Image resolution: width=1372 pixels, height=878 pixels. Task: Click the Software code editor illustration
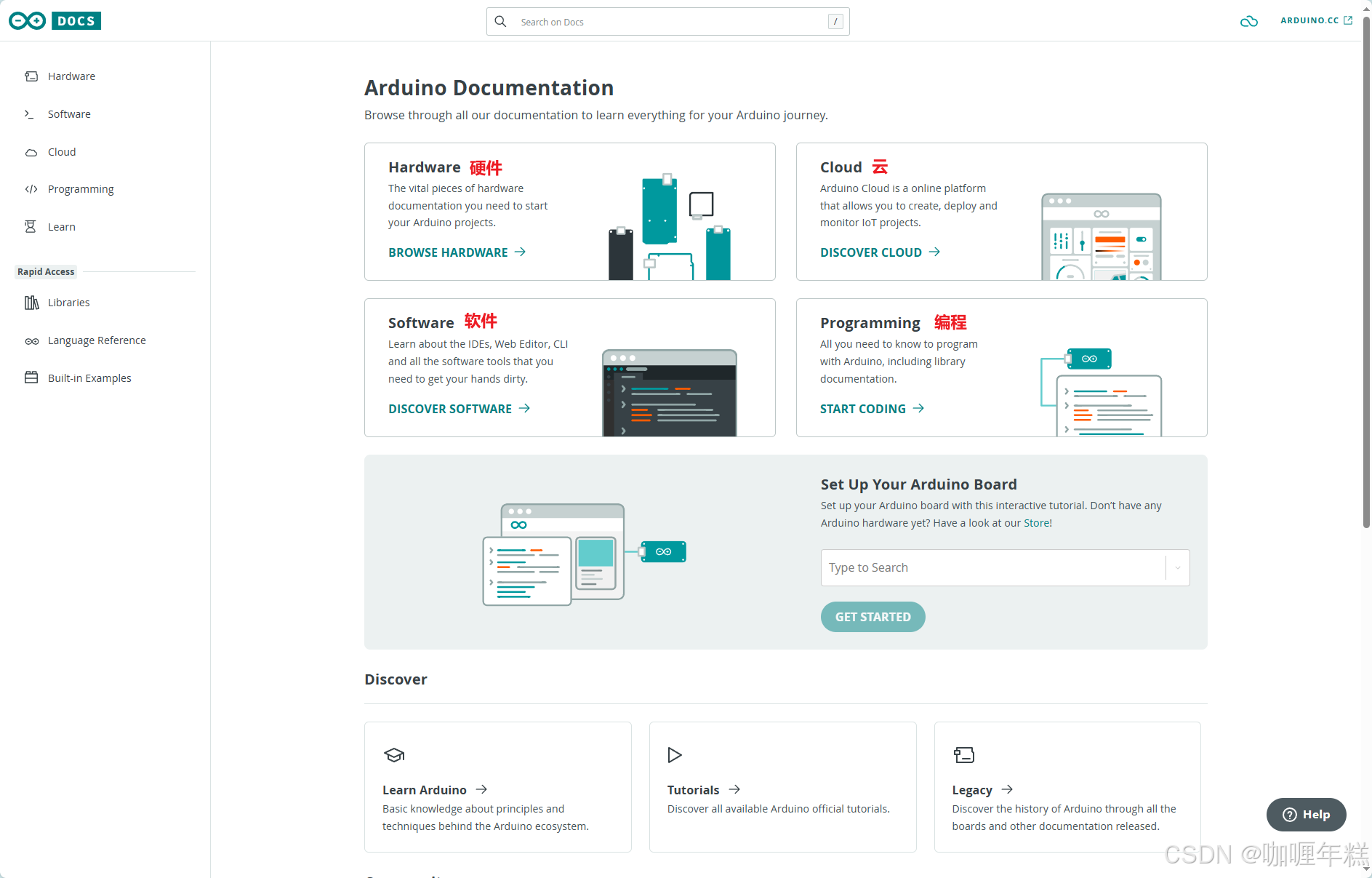tap(670, 393)
